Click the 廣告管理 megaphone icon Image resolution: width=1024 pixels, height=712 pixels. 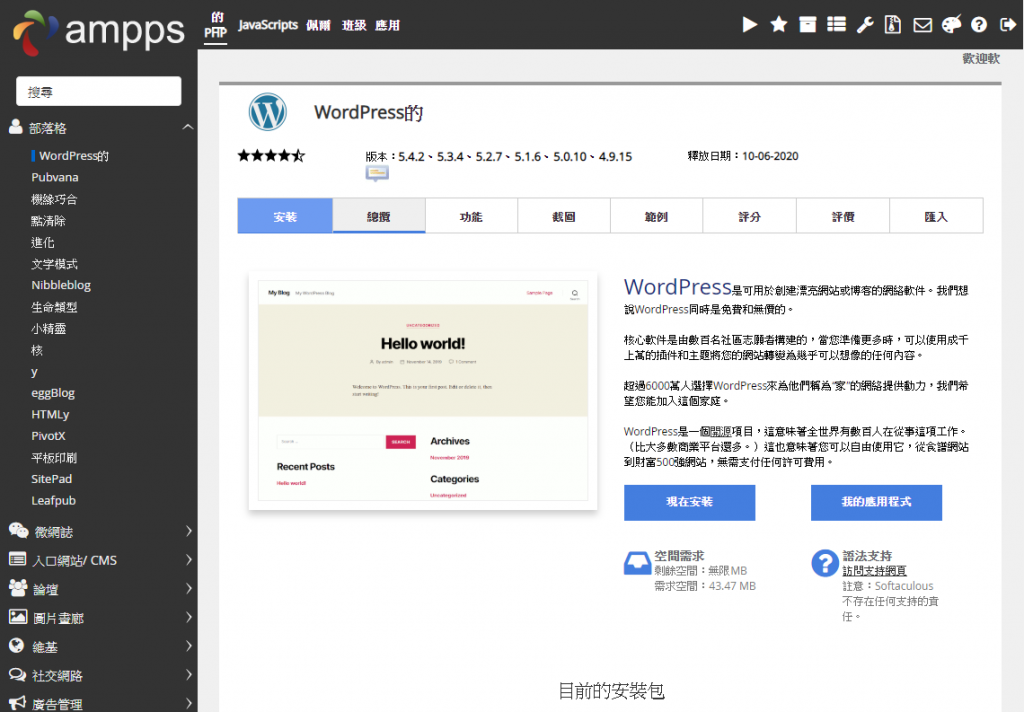(x=18, y=703)
